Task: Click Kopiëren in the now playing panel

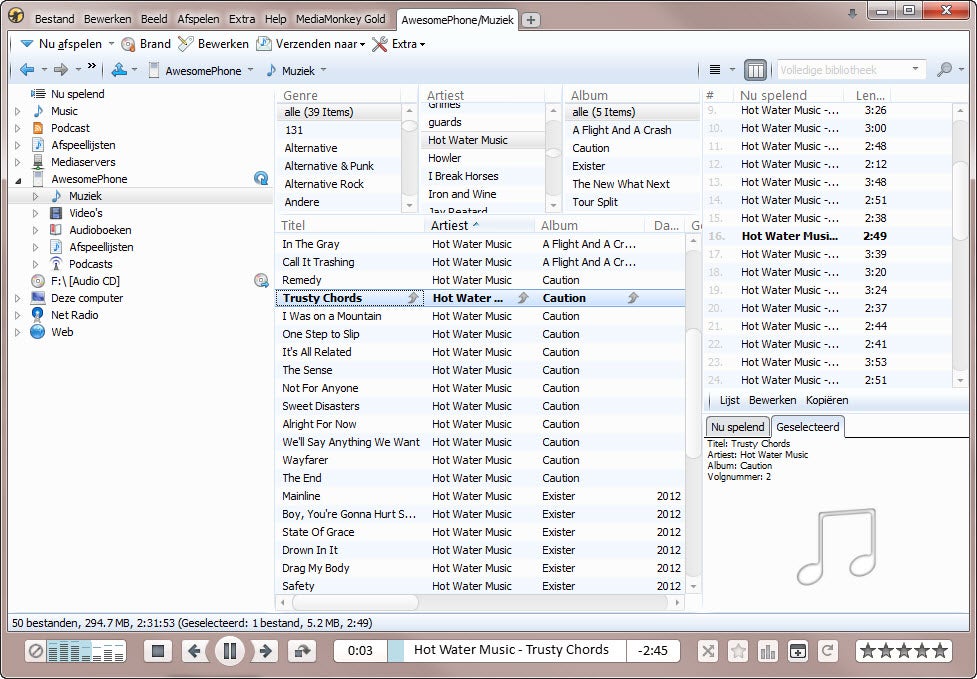Action: [x=826, y=400]
